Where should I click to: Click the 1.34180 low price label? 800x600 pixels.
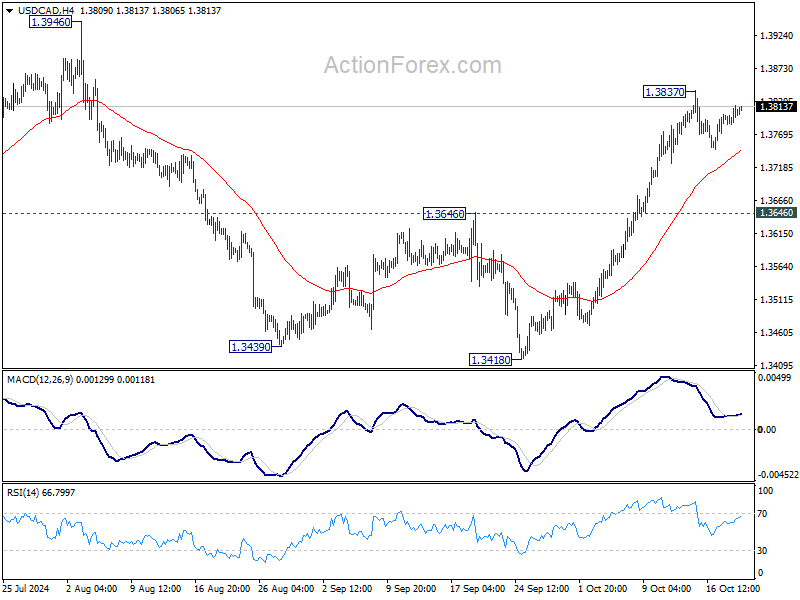pos(490,360)
